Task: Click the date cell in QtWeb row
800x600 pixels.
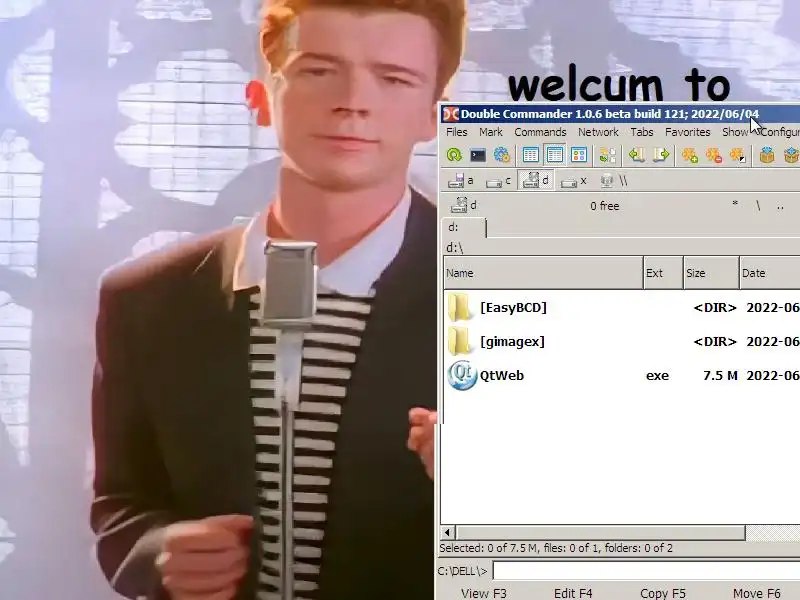Action: tap(773, 376)
